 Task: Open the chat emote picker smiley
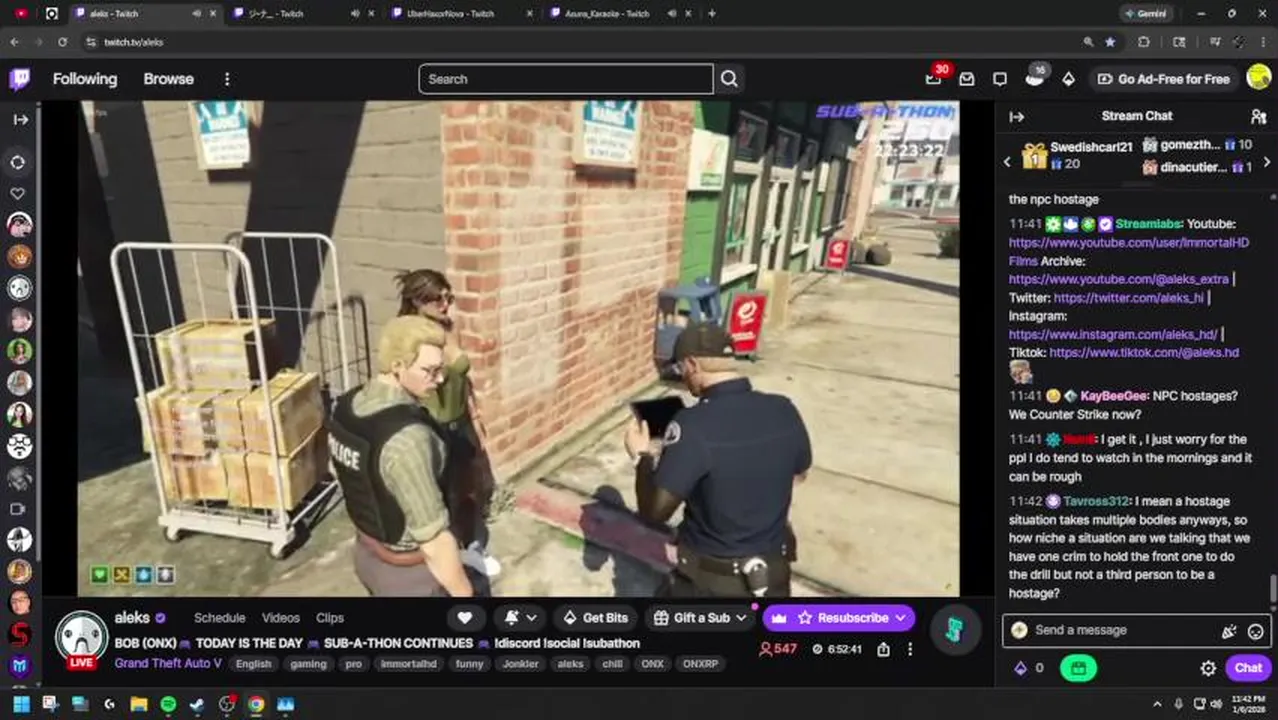click(x=1256, y=631)
